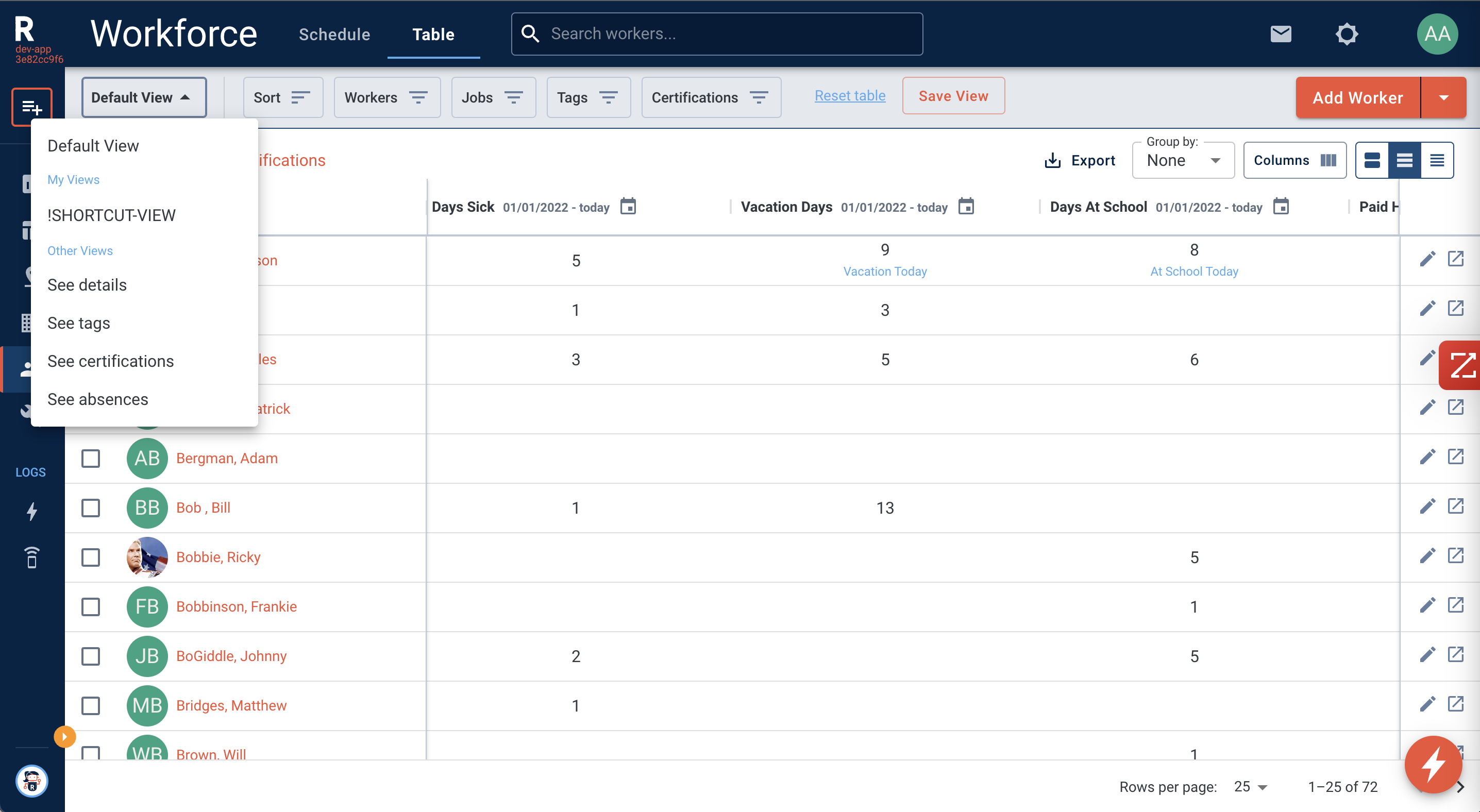
Task: Select the Bob, Bill checkbox
Action: pyautogui.click(x=91, y=508)
